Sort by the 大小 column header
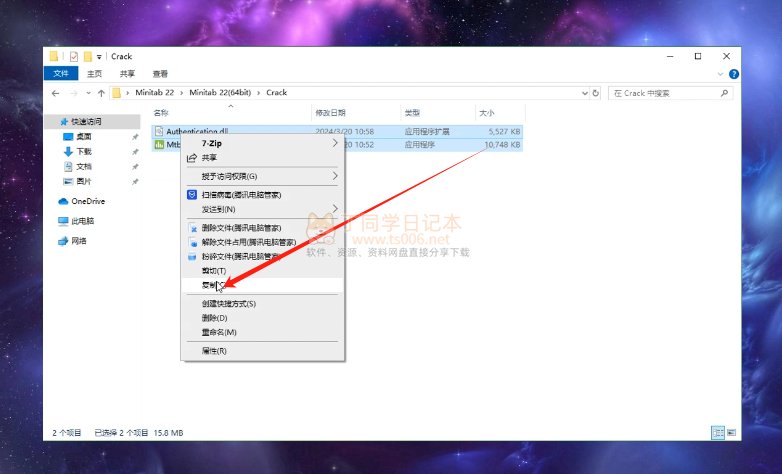This screenshot has width=782, height=474. tap(487, 113)
